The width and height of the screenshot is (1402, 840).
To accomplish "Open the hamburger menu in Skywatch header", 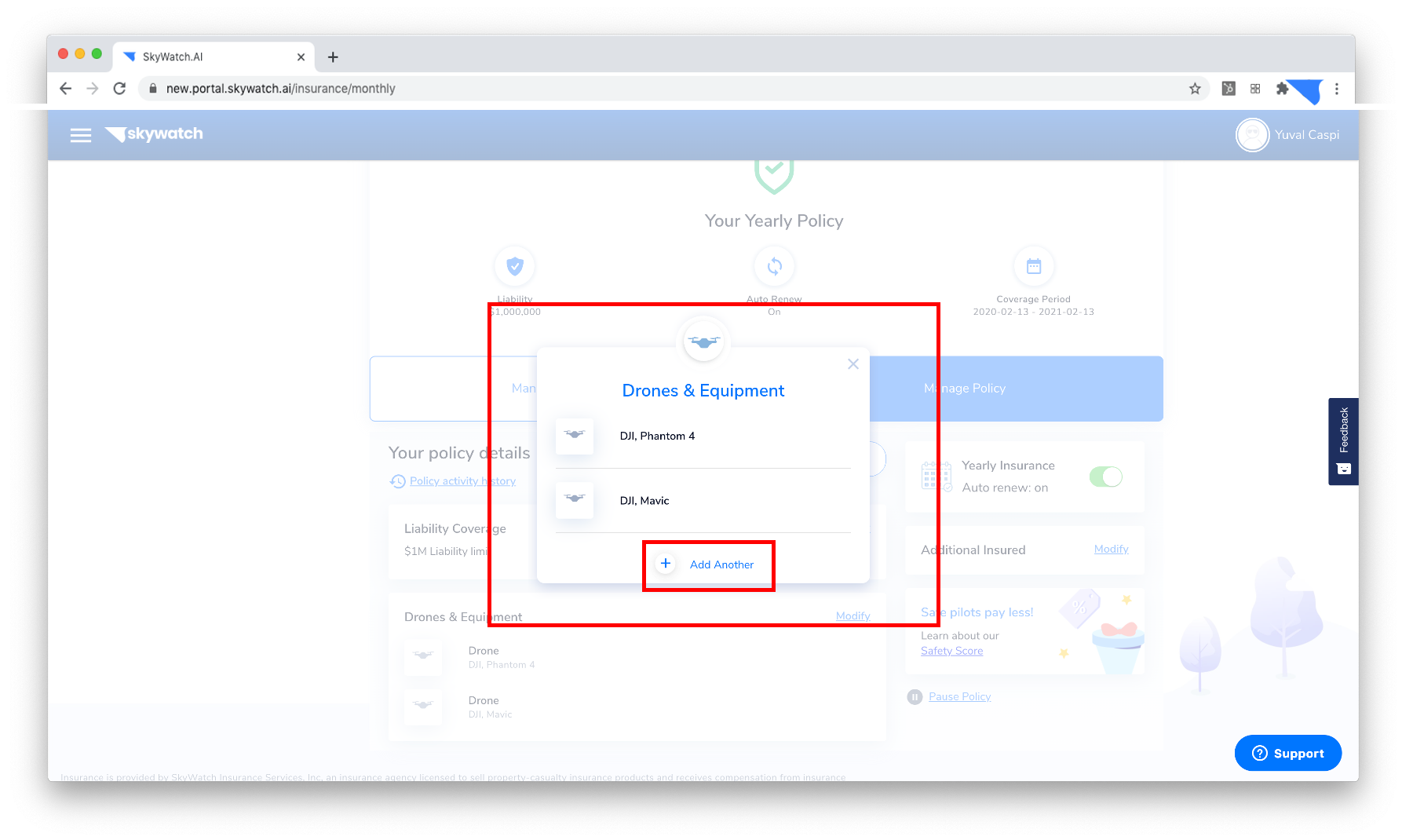I will click(81, 135).
